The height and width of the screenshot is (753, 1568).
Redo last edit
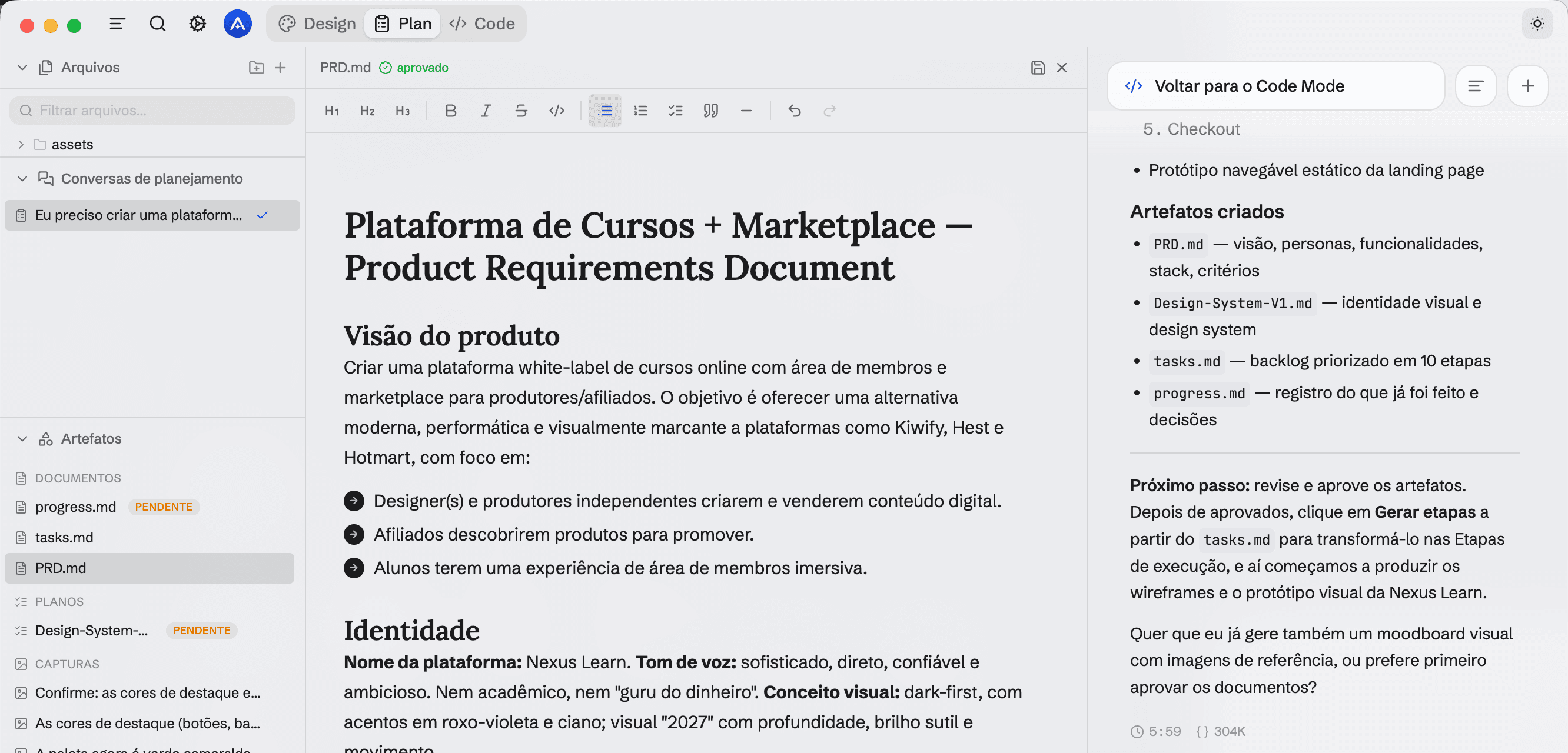[x=830, y=111]
